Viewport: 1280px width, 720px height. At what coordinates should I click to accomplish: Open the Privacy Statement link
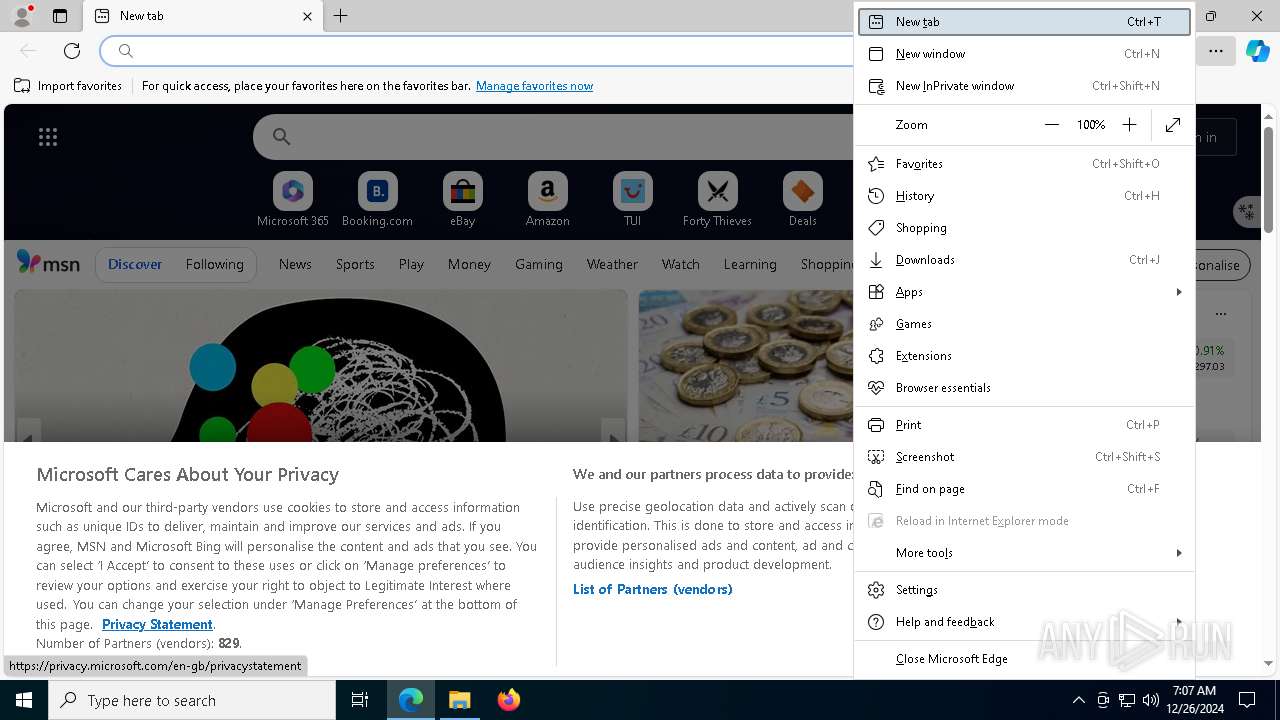click(157, 624)
